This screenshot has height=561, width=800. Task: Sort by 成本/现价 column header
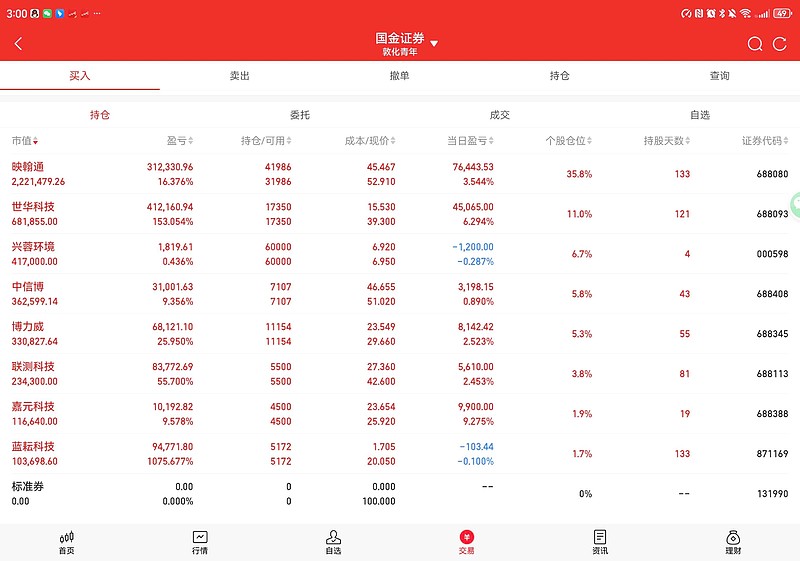click(x=370, y=141)
